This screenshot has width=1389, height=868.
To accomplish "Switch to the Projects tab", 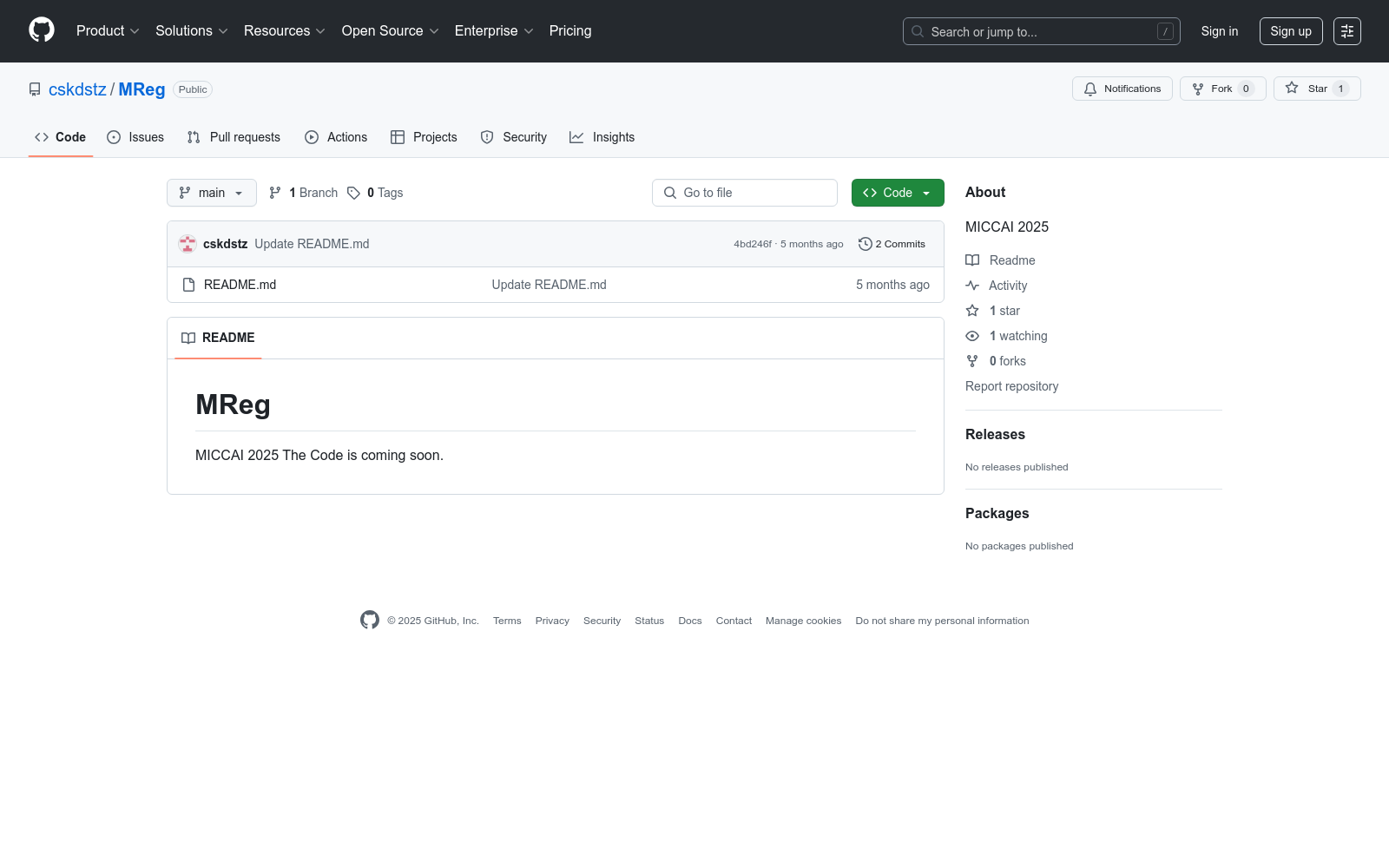I will [424, 137].
